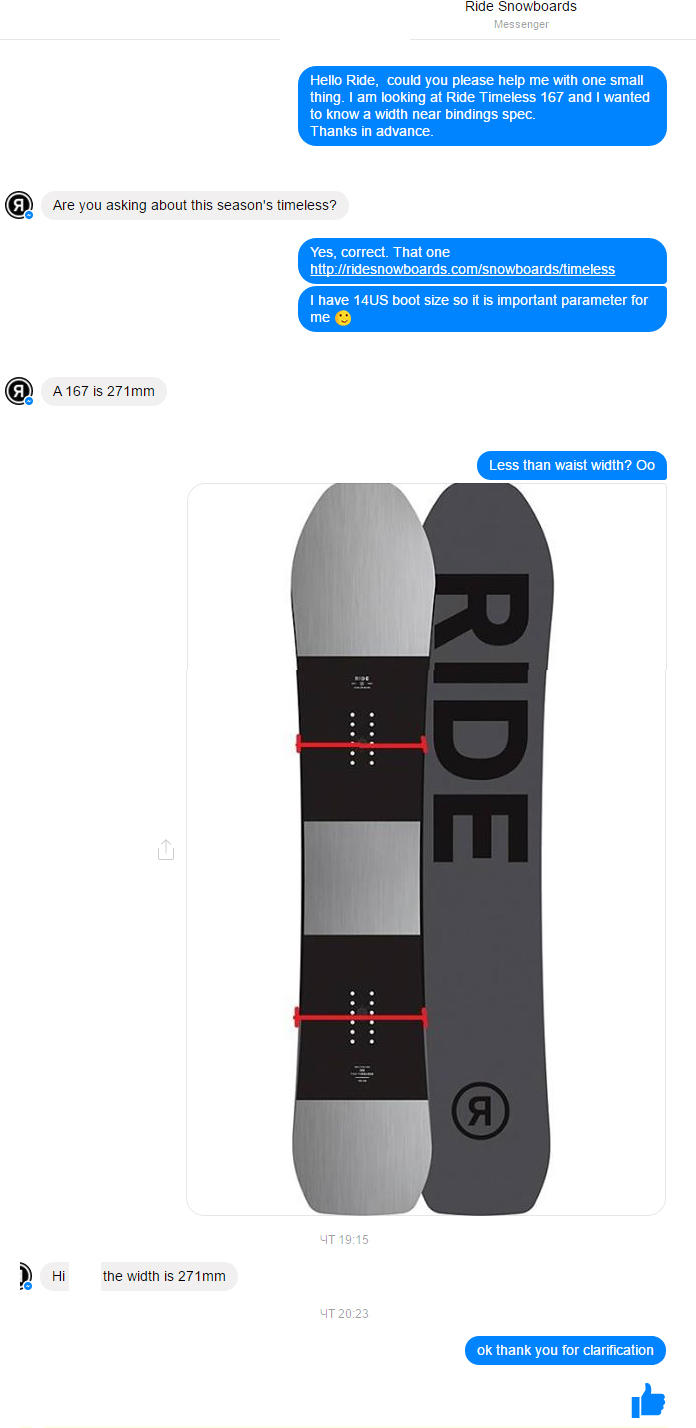
Task: Click Ride avatar next to "Are you asking" message
Action: 19,205
